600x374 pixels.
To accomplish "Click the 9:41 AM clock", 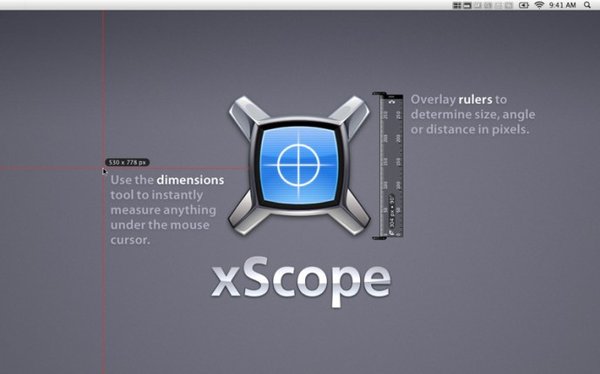I will [562, 5].
